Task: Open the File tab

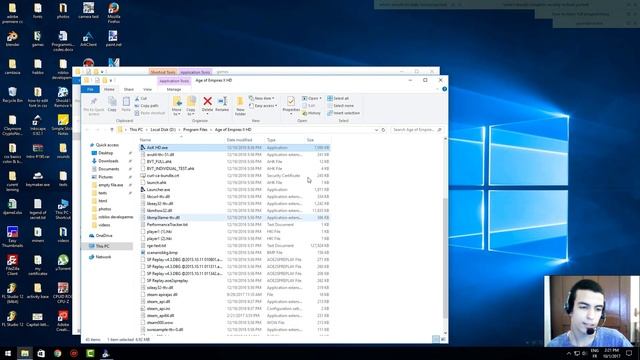Action: tap(90, 89)
